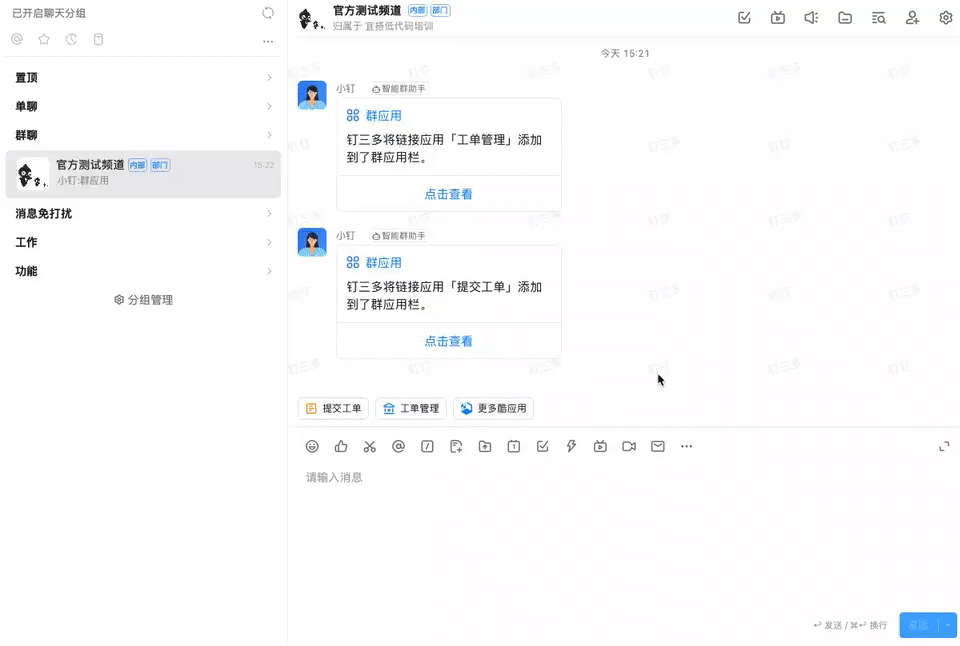Open more toolbar options ellipsis
Viewport: 960px width, 646px height.
pos(686,446)
